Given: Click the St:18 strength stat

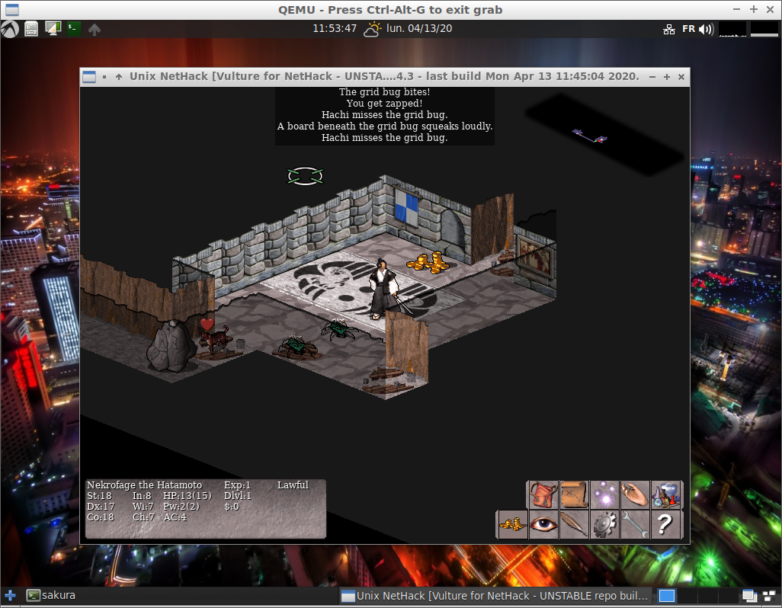Looking at the screenshot, I should click(x=99, y=496).
